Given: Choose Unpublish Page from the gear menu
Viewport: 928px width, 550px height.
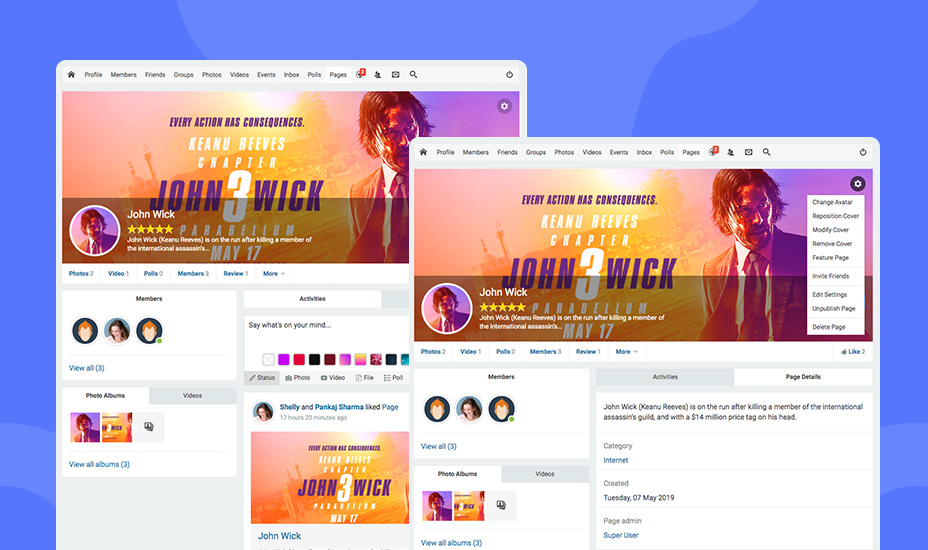Looking at the screenshot, I should pyautogui.click(x=833, y=308).
